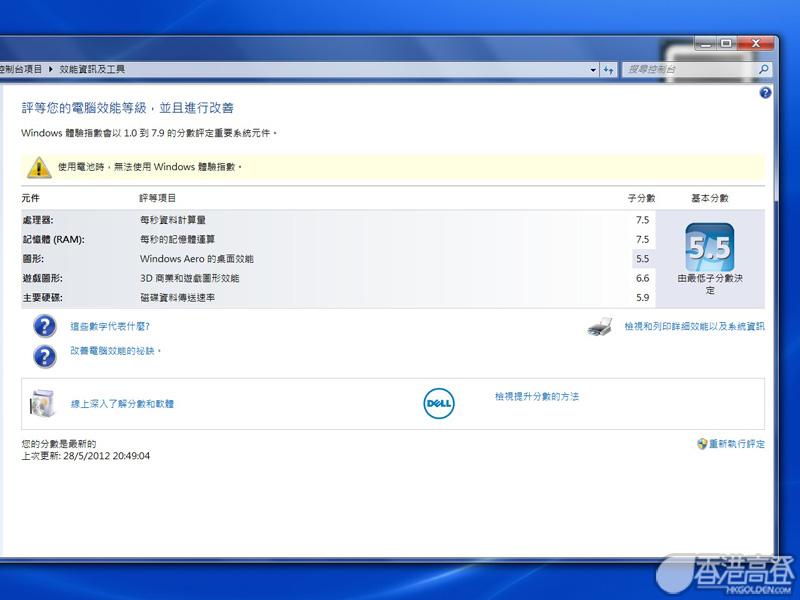The height and width of the screenshot is (600, 800).
Task: Click the printer icon
Action: 599,327
